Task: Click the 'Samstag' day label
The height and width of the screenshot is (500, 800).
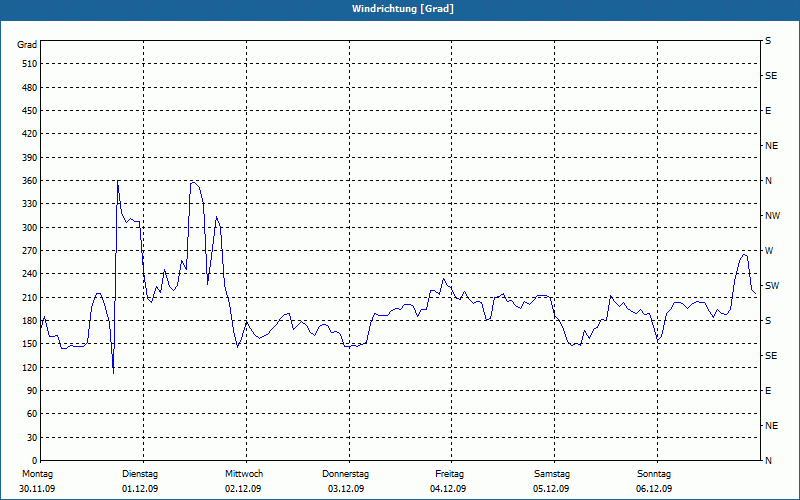Action: (x=552, y=474)
